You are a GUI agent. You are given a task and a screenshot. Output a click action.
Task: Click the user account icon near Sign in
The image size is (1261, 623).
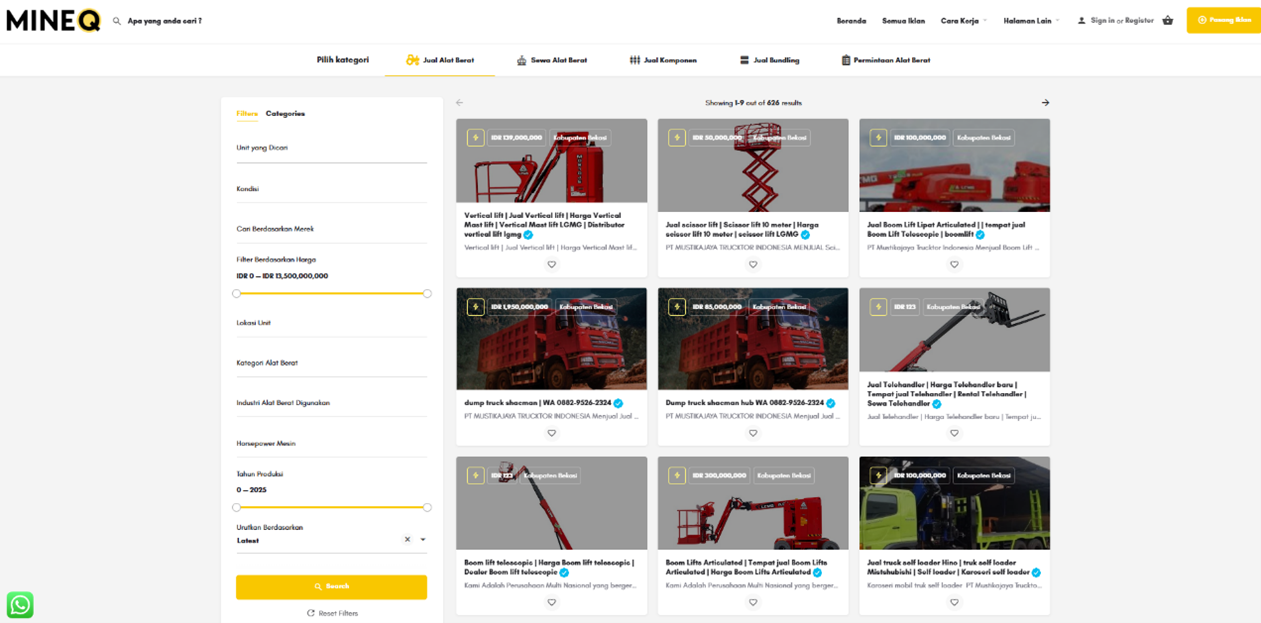[1081, 20]
